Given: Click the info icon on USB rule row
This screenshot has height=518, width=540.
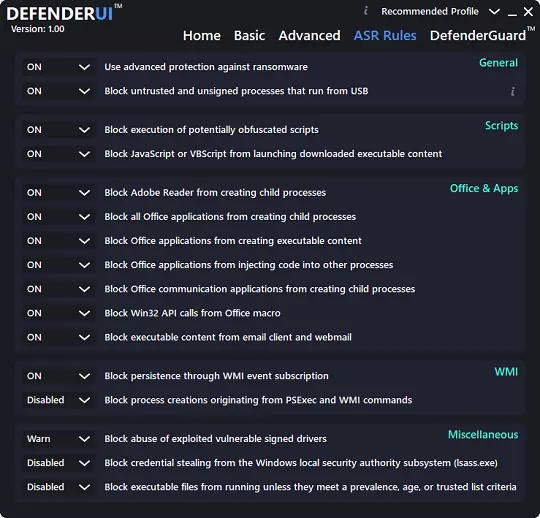Looking at the screenshot, I should pyautogui.click(x=513, y=91).
